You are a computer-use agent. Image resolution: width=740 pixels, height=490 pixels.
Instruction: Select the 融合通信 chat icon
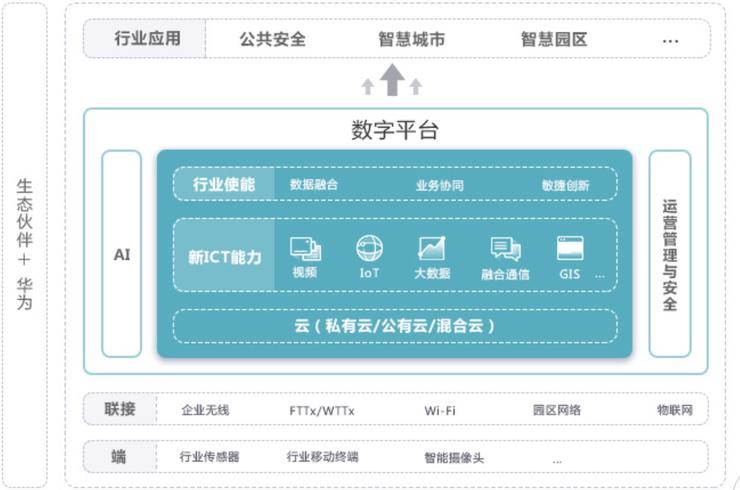click(505, 249)
